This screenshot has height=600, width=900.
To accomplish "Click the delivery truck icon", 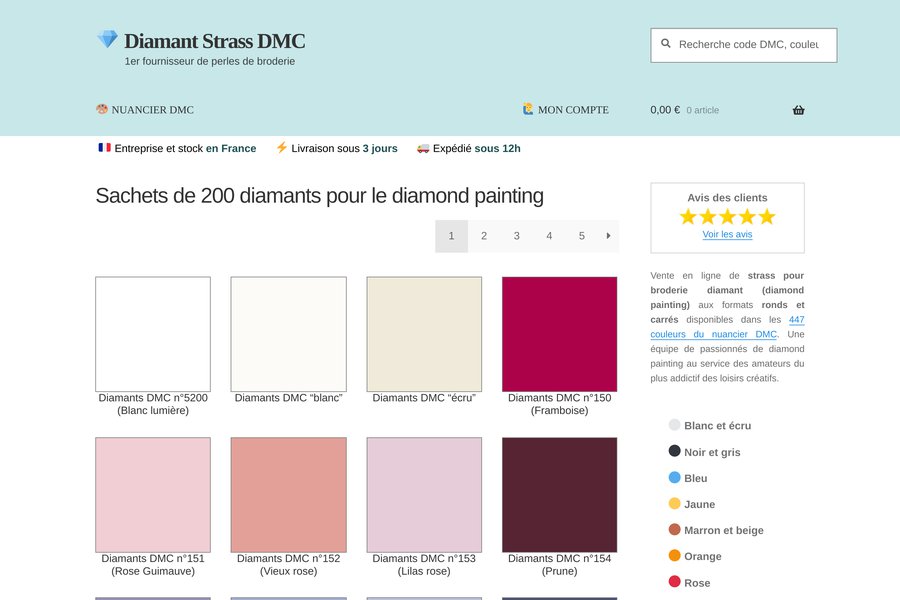I will pos(423,148).
